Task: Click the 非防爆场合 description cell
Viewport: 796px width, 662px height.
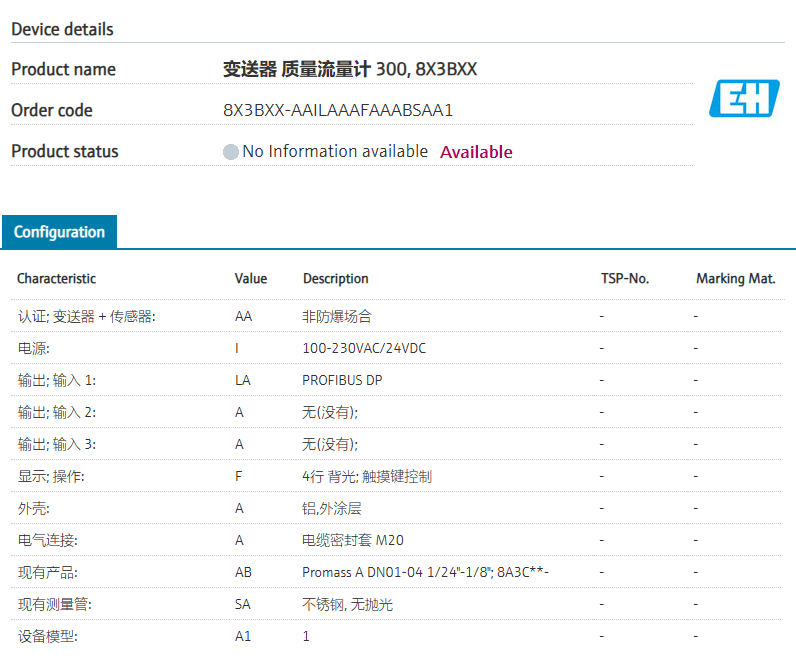Action: click(x=337, y=316)
